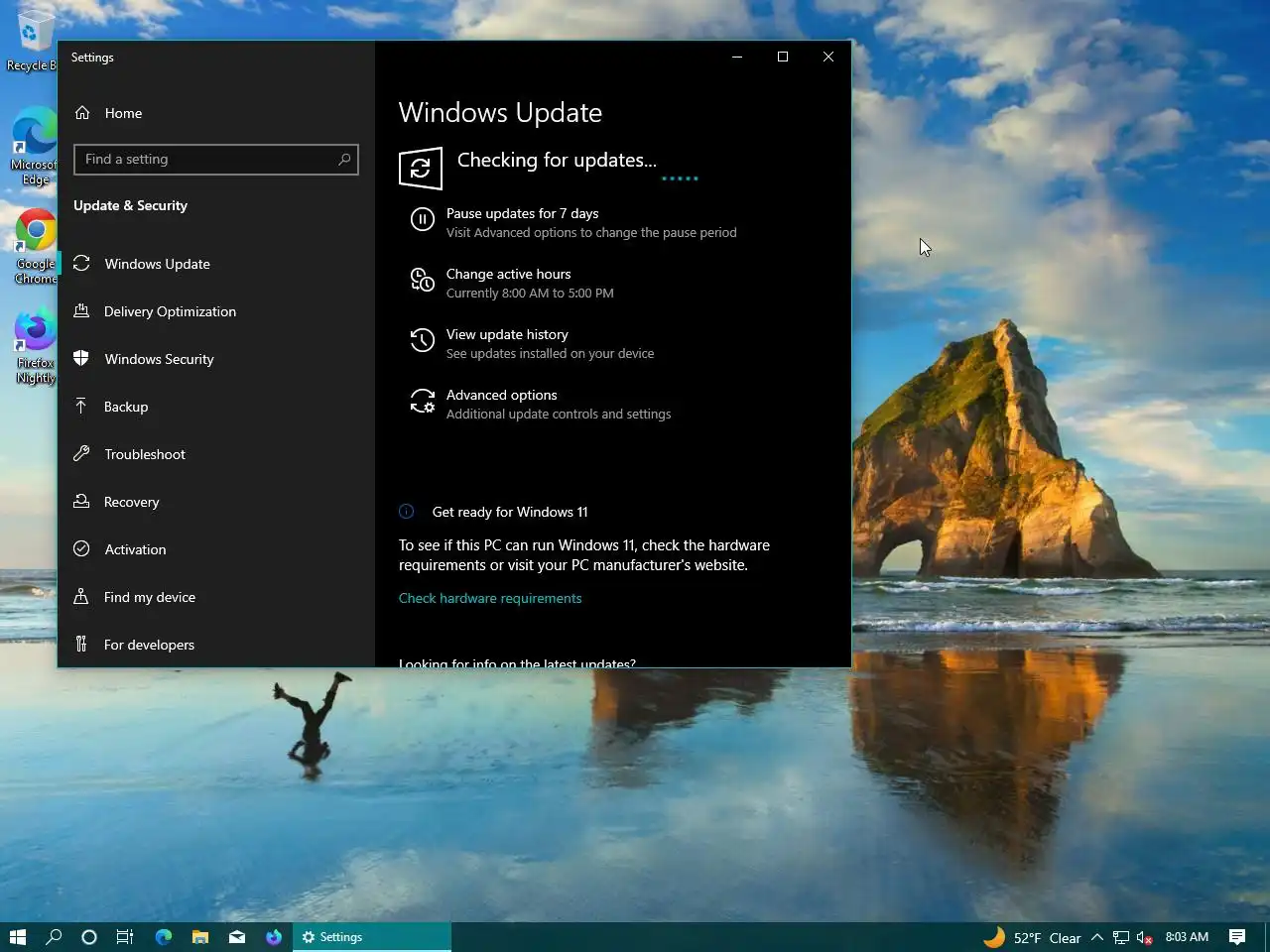Click Check hardware requirements link
This screenshot has width=1270, height=952.
(490, 598)
